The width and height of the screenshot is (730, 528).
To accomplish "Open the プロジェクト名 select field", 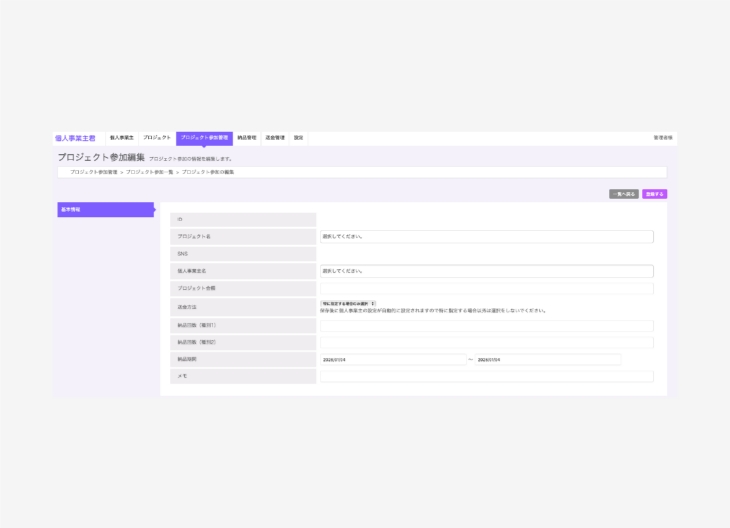I will pyautogui.click(x=487, y=237).
